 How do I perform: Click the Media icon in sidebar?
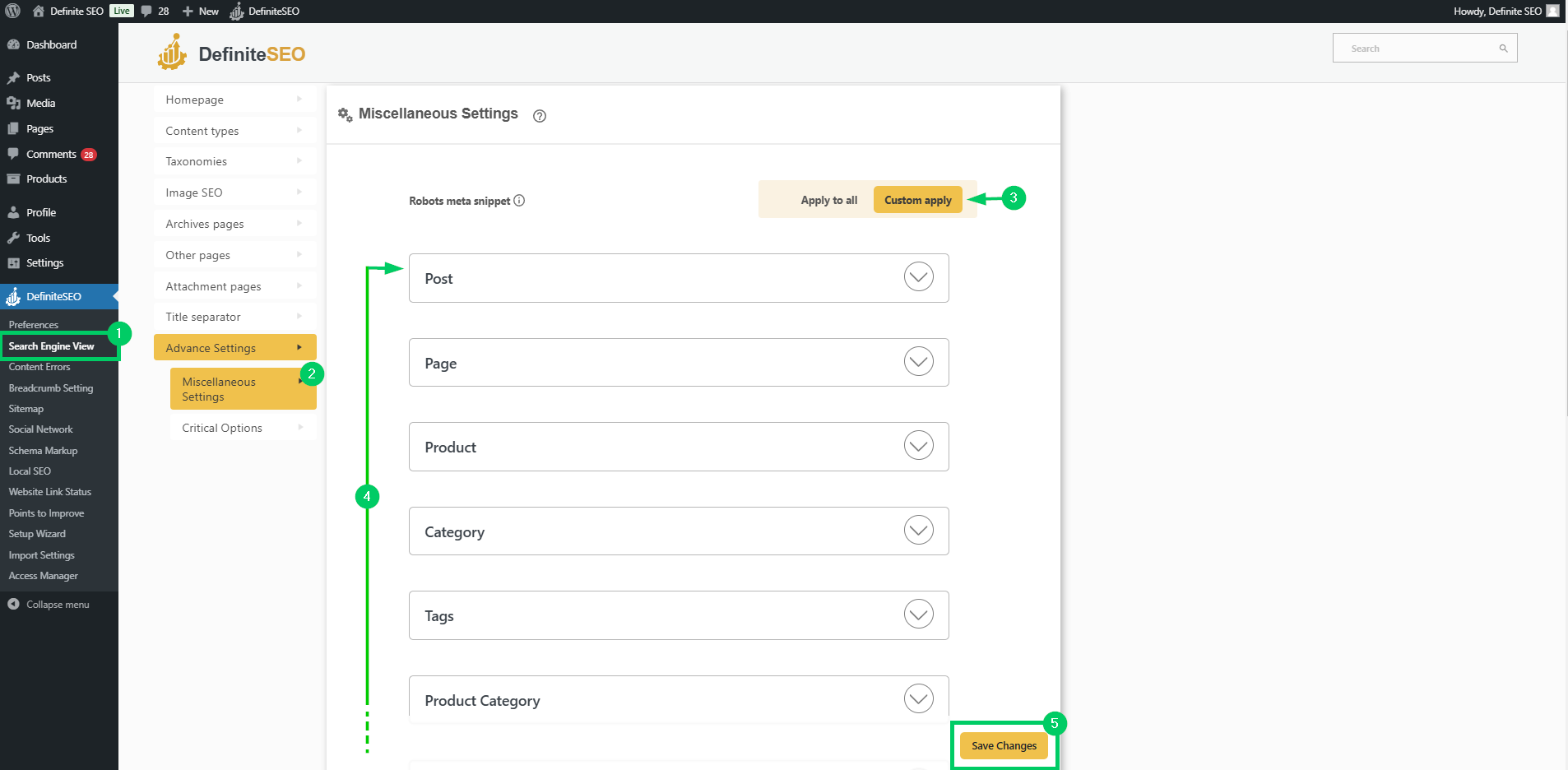click(x=13, y=103)
